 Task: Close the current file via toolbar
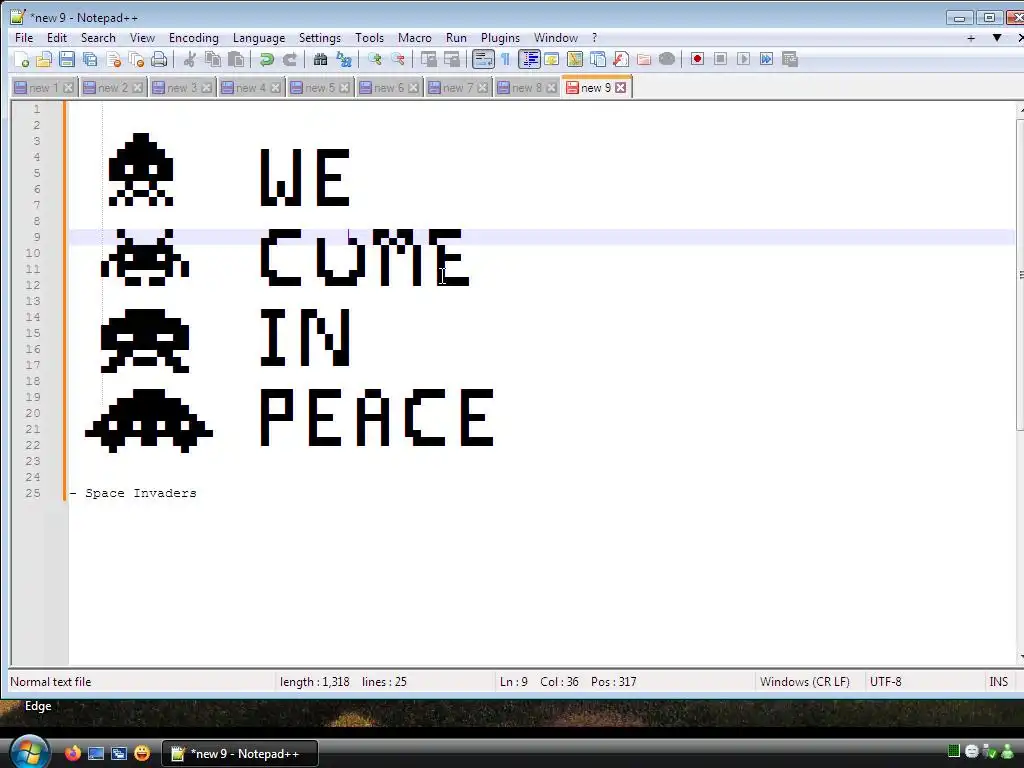[x=114, y=59]
